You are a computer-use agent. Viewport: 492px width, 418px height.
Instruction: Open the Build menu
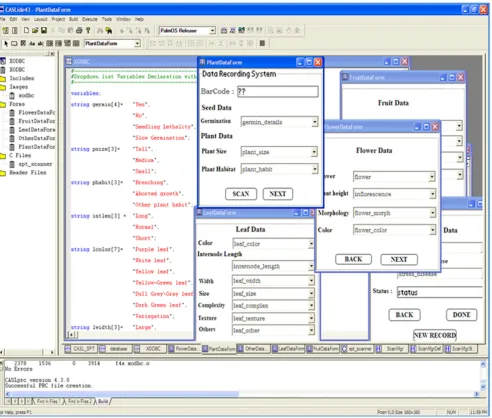point(73,19)
